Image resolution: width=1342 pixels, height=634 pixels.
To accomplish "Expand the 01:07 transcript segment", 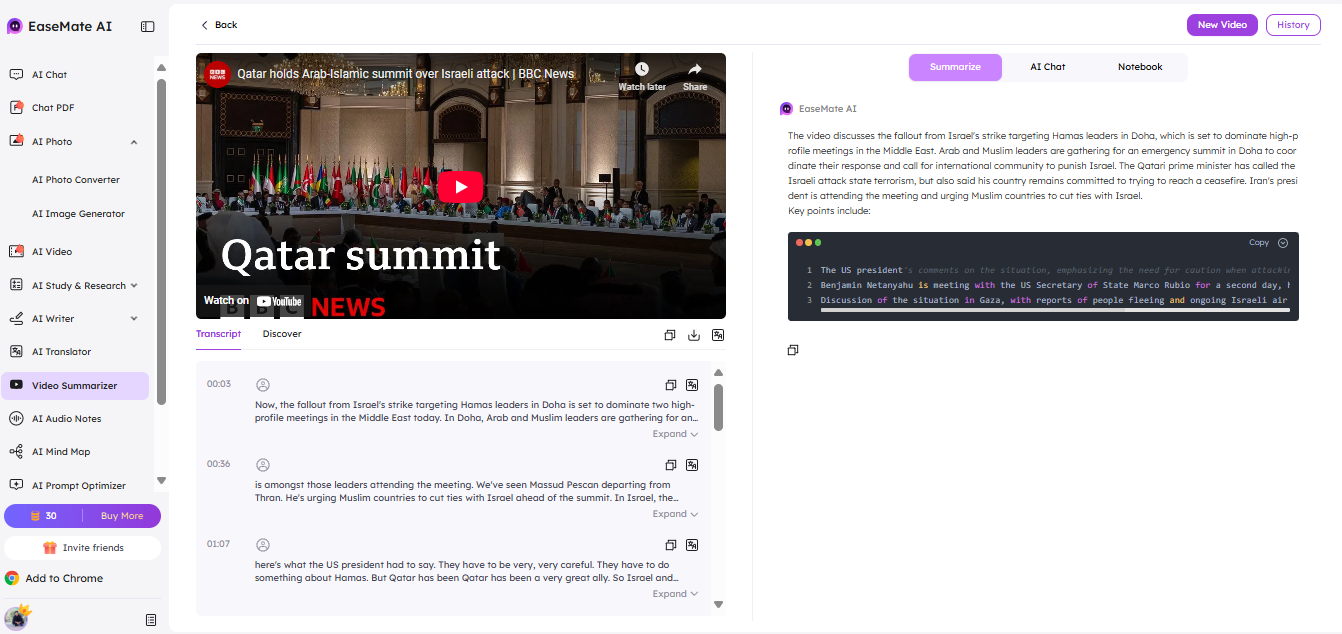I will point(675,594).
